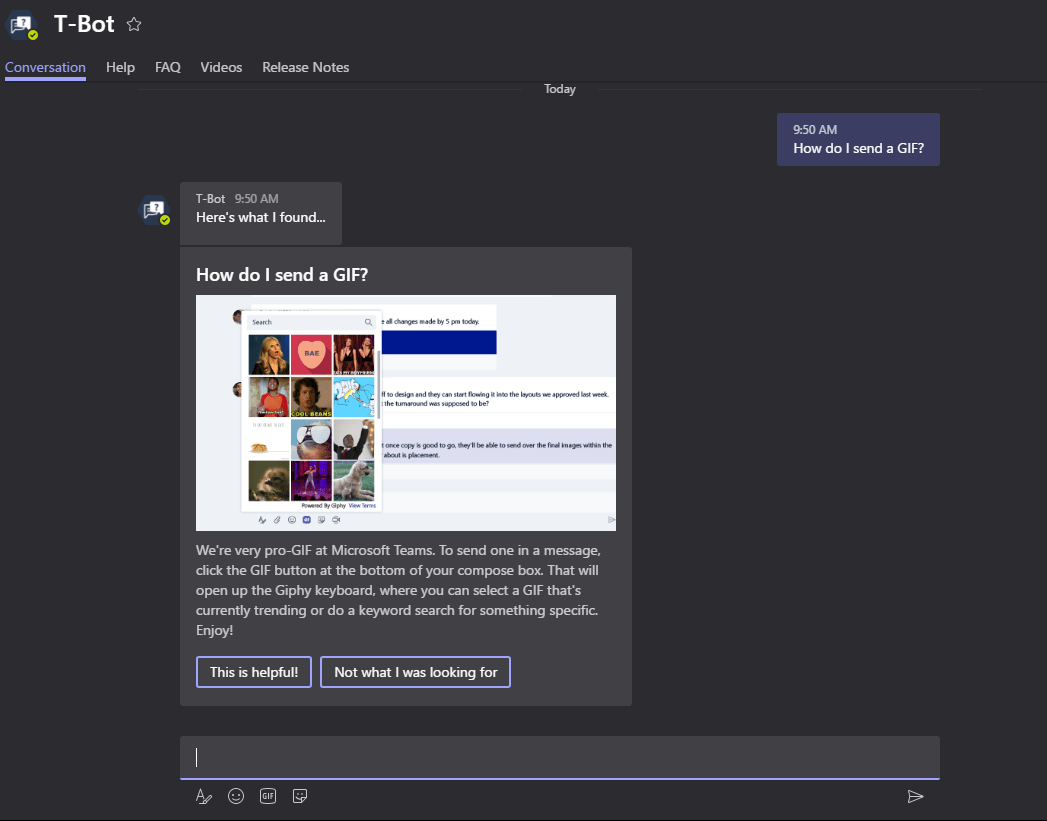Image resolution: width=1047 pixels, height=821 pixels.
Task: Open the FAQ tab
Action: click(168, 67)
